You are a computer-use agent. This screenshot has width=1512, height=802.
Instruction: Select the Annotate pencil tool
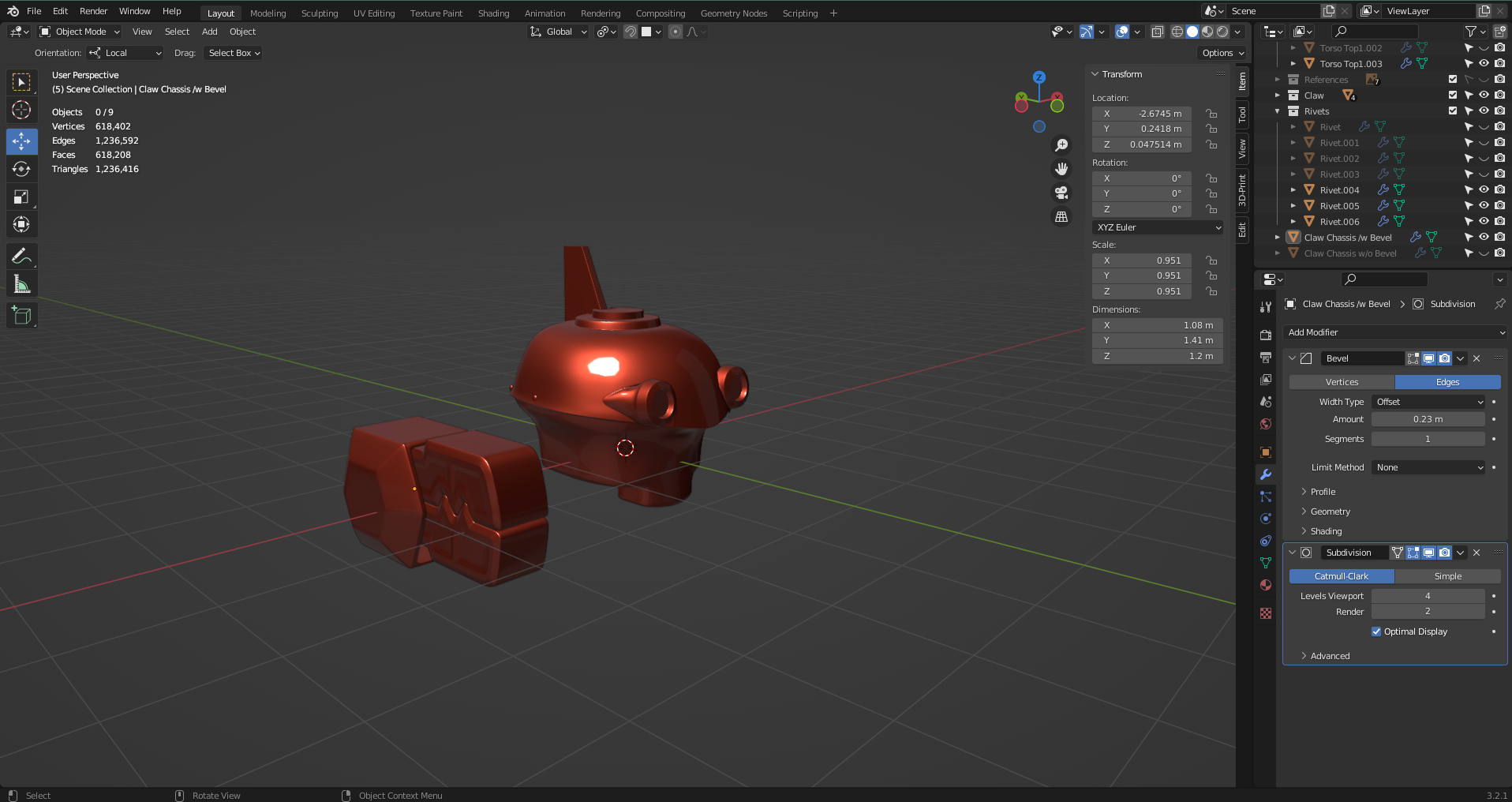[21, 256]
